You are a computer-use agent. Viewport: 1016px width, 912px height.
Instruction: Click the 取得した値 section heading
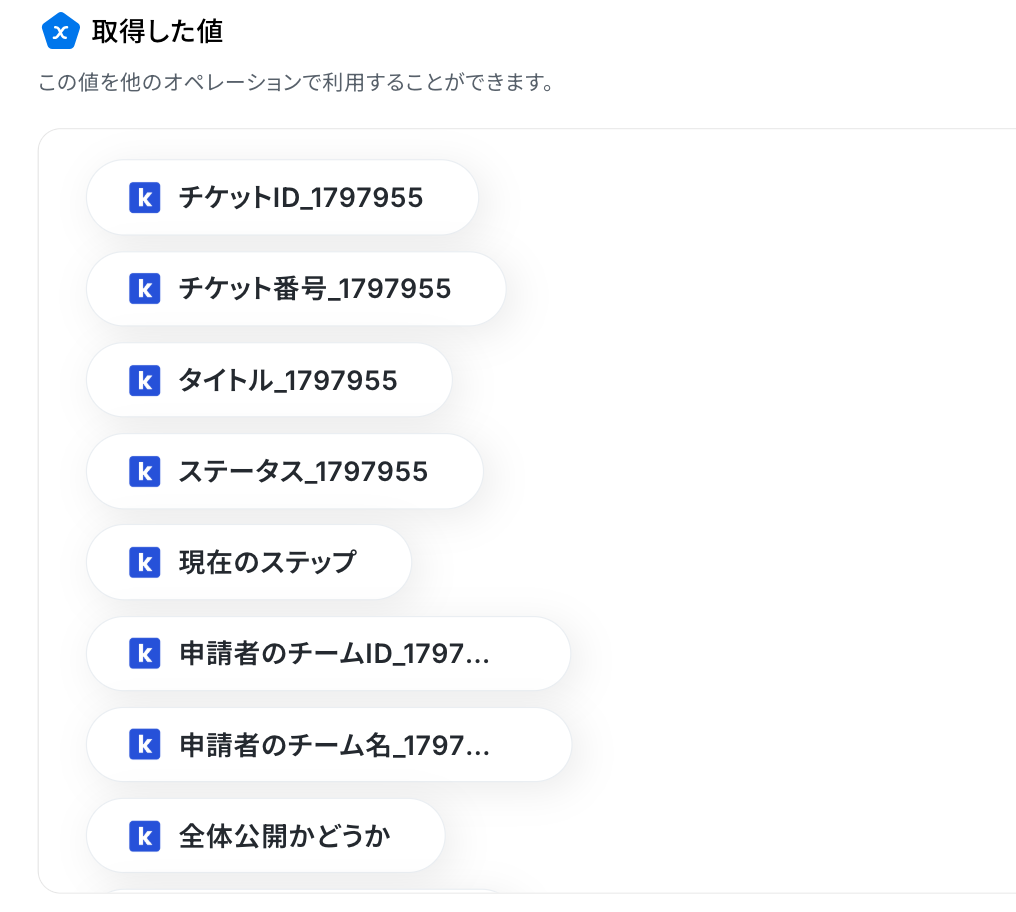tap(157, 31)
